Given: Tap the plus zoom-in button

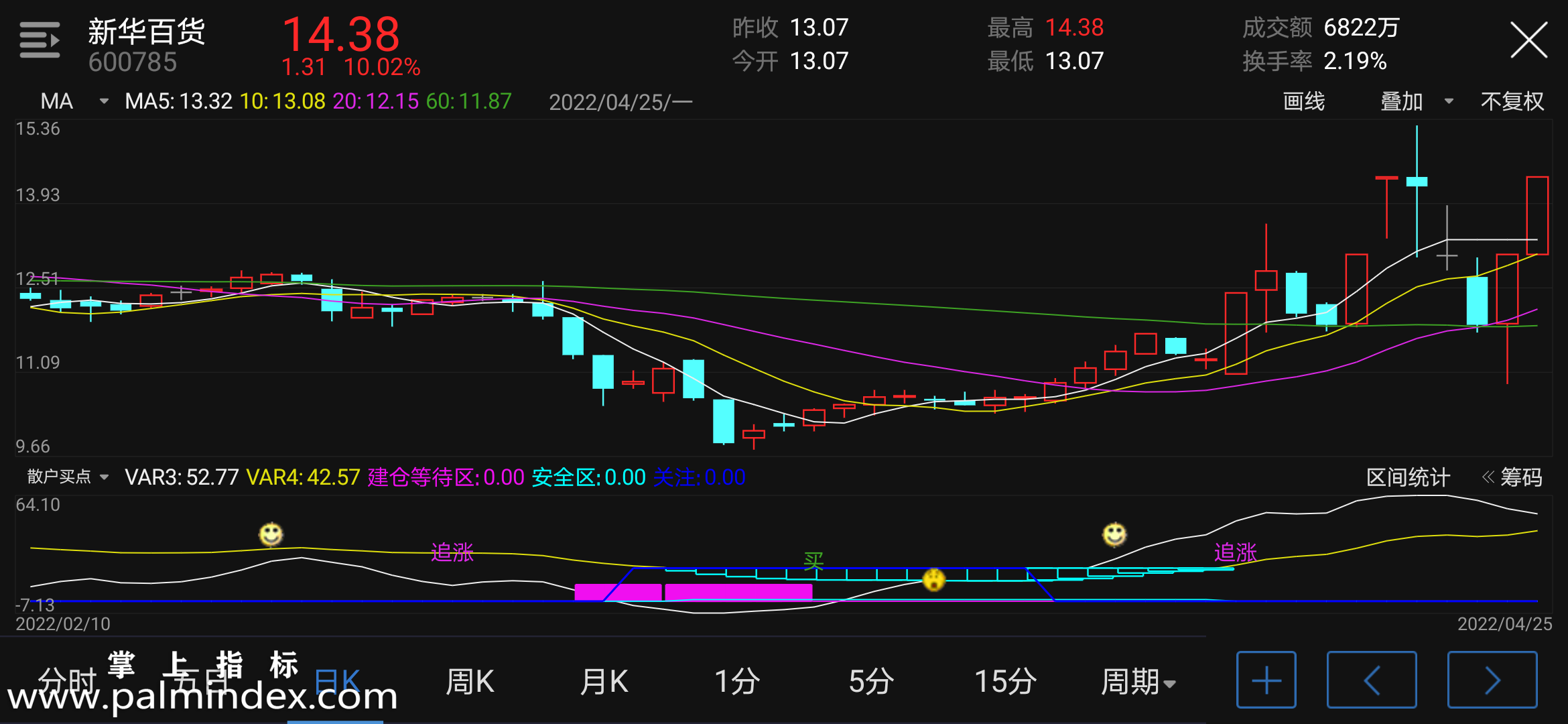Looking at the screenshot, I should 1266,680.
